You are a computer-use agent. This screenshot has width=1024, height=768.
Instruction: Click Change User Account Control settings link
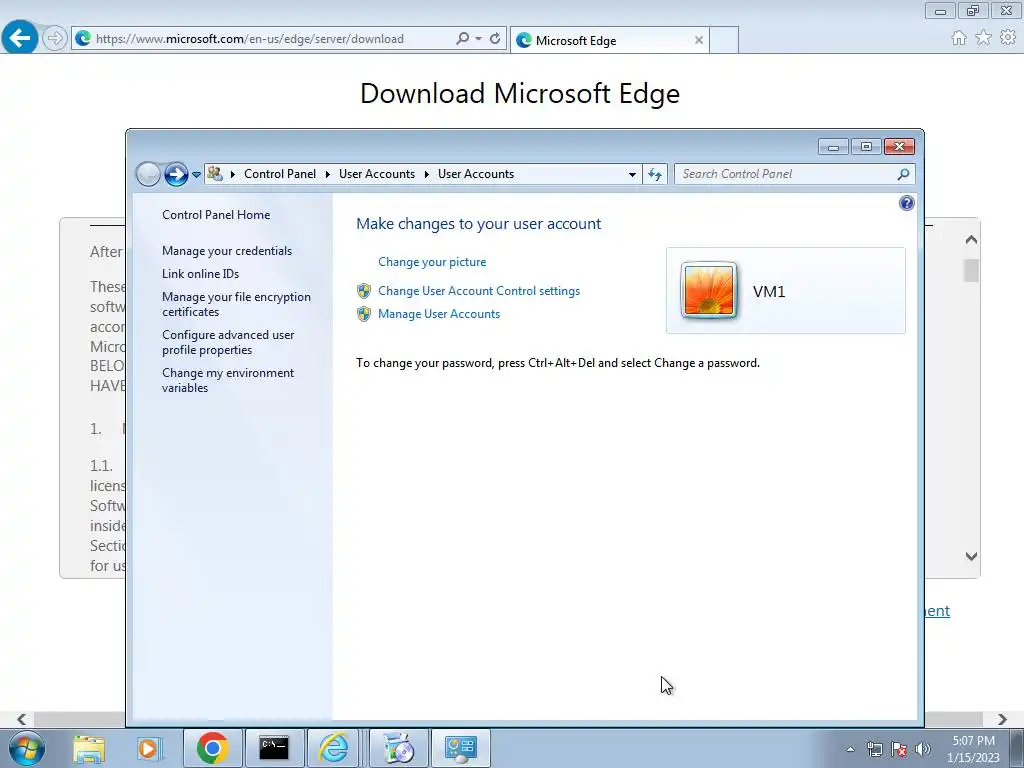[479, 291]
